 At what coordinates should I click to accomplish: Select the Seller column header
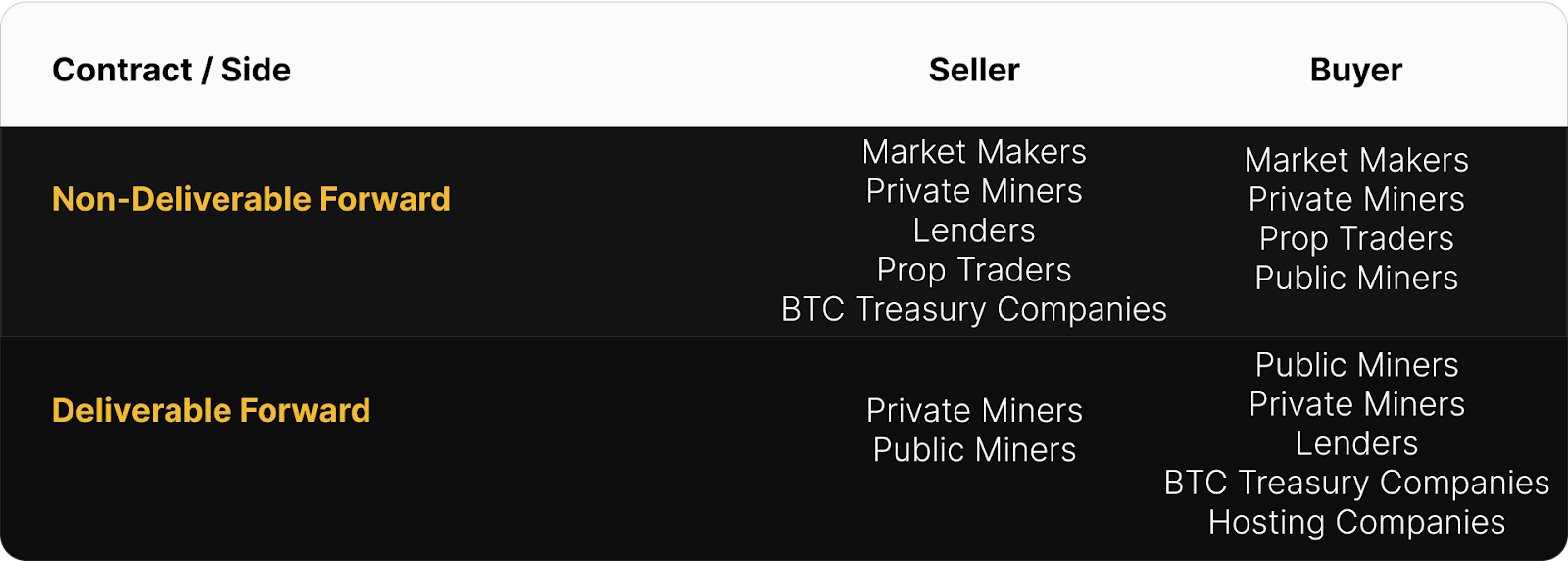[x=974, y=70]
